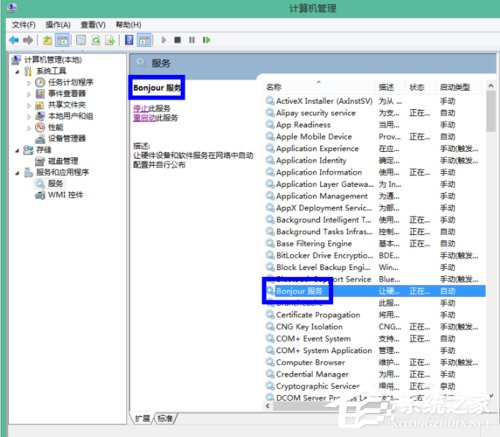This screenshot has height=437, width=500.
Task: Sort by the 状态 column header
Action: coord(417,87)
